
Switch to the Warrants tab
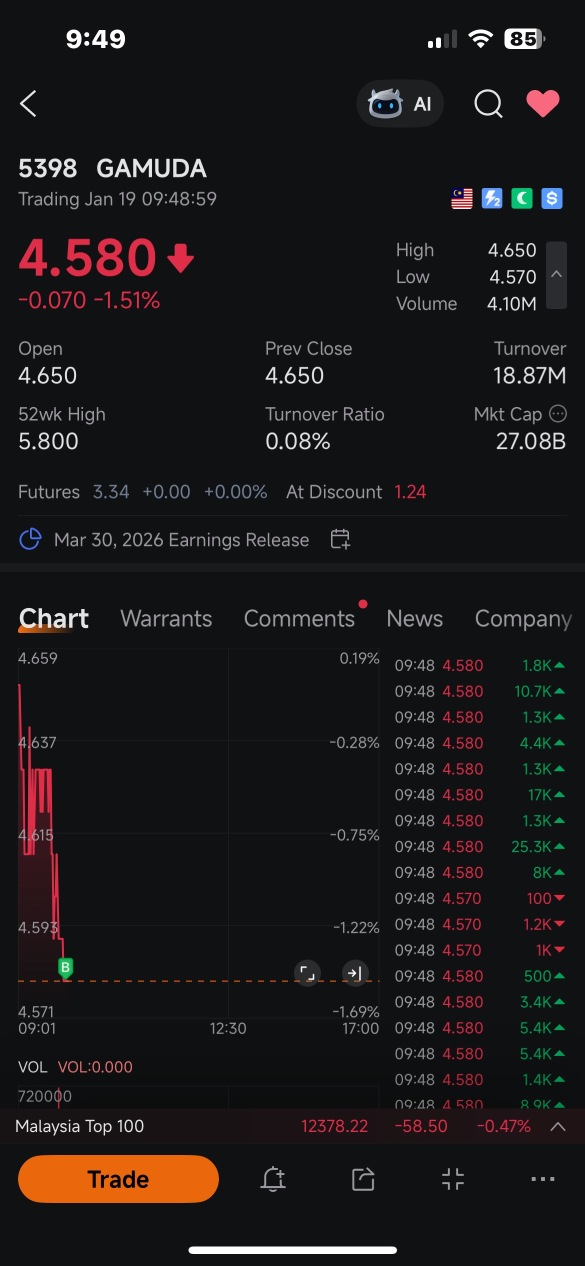coord(166,619)
